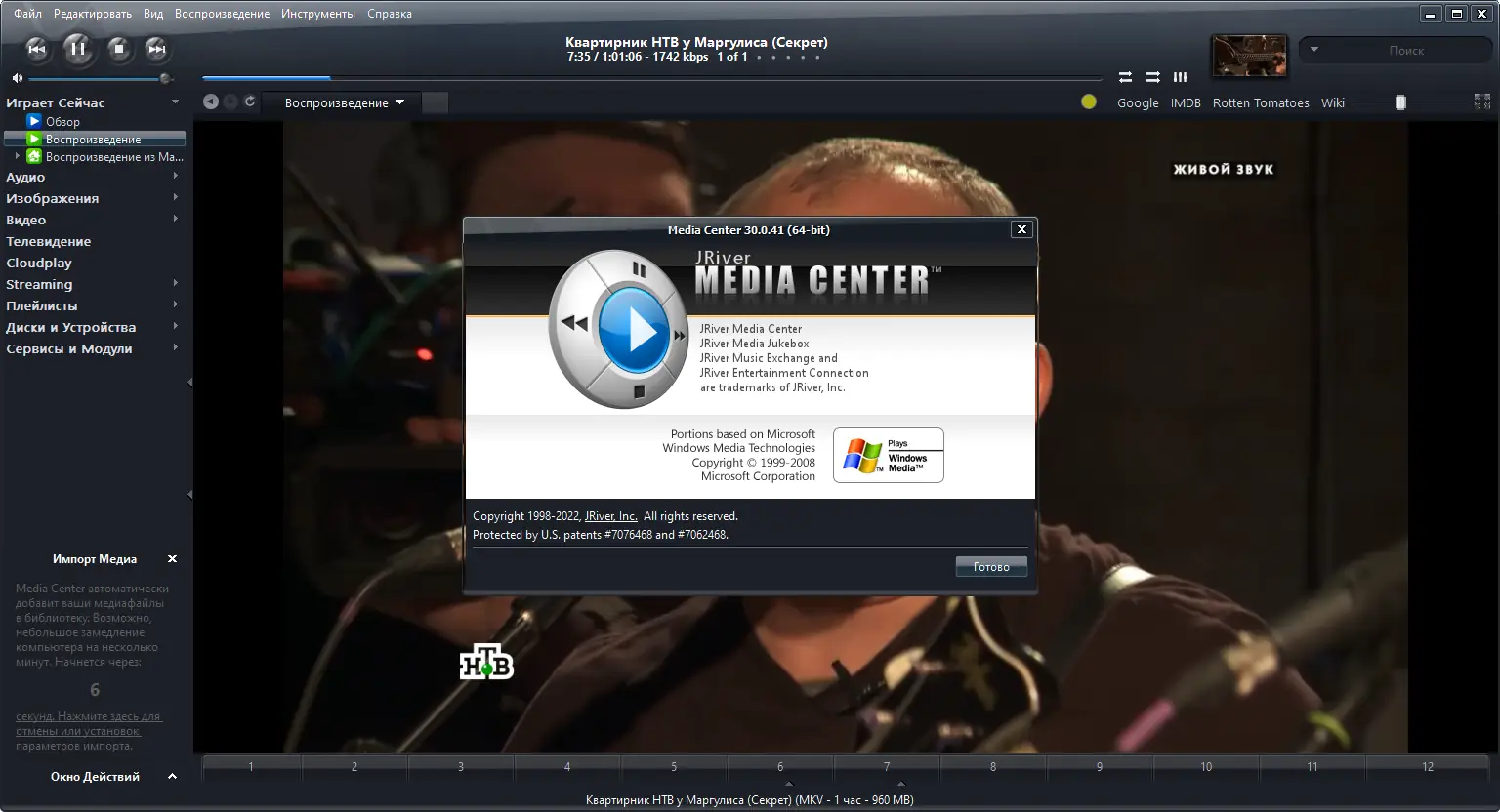Viewport: 1500px width, 812px height.
Task: Open the DSP equalizer icon
Action: 1180,77
